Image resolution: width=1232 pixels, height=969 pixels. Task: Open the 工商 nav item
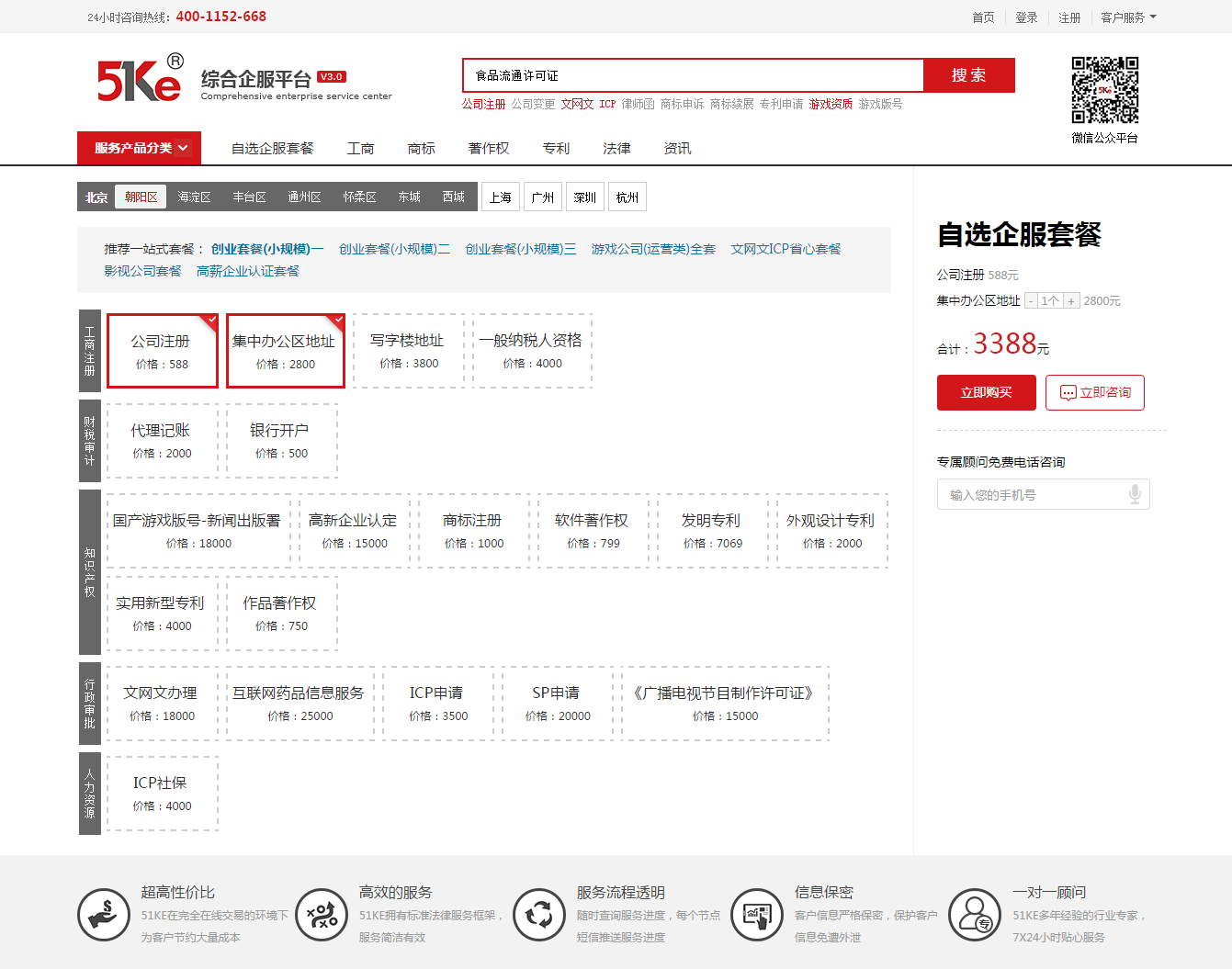[x=360, y=148]
